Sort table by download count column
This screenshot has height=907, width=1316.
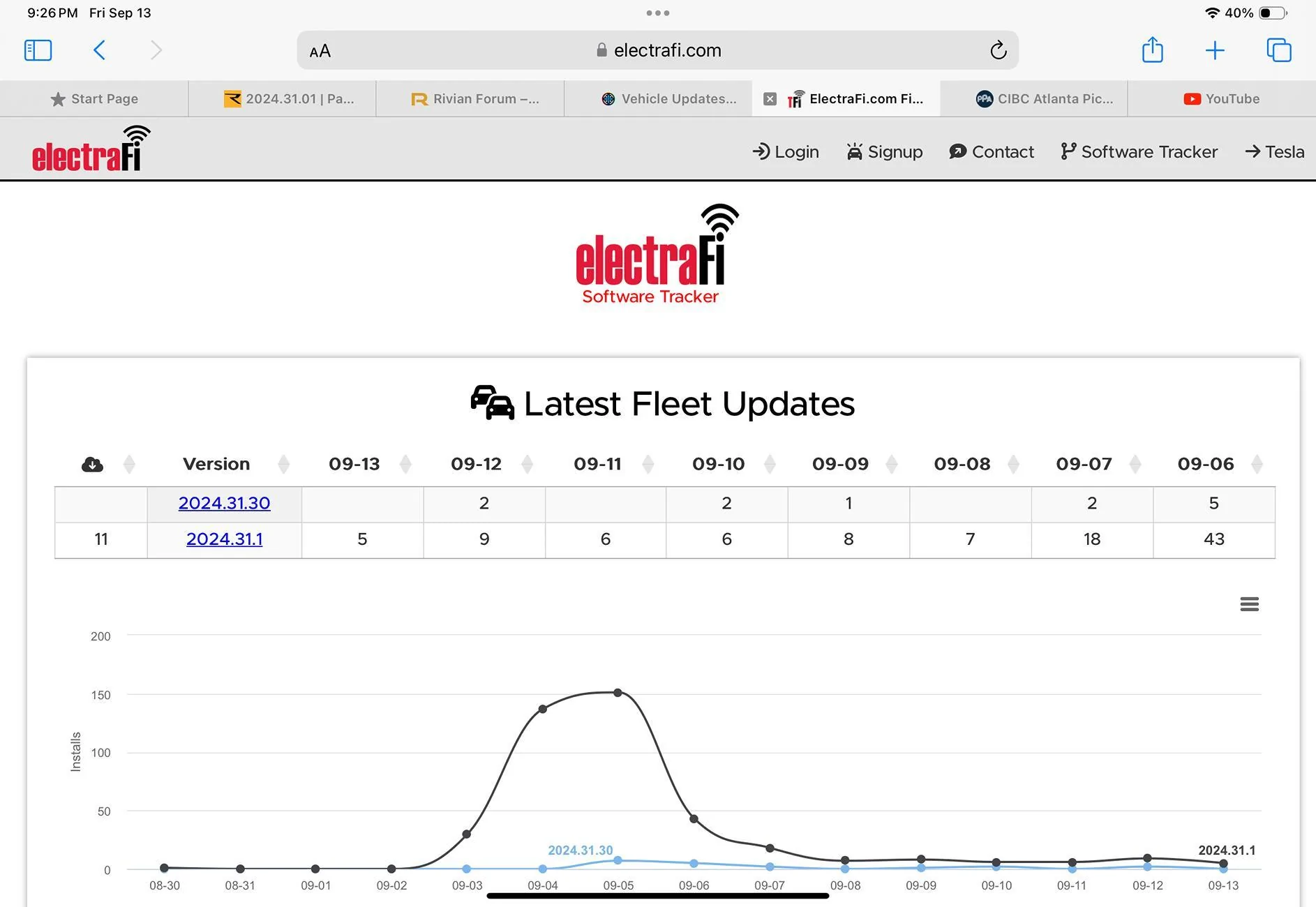pyautogui.click(x=129, y=464)
